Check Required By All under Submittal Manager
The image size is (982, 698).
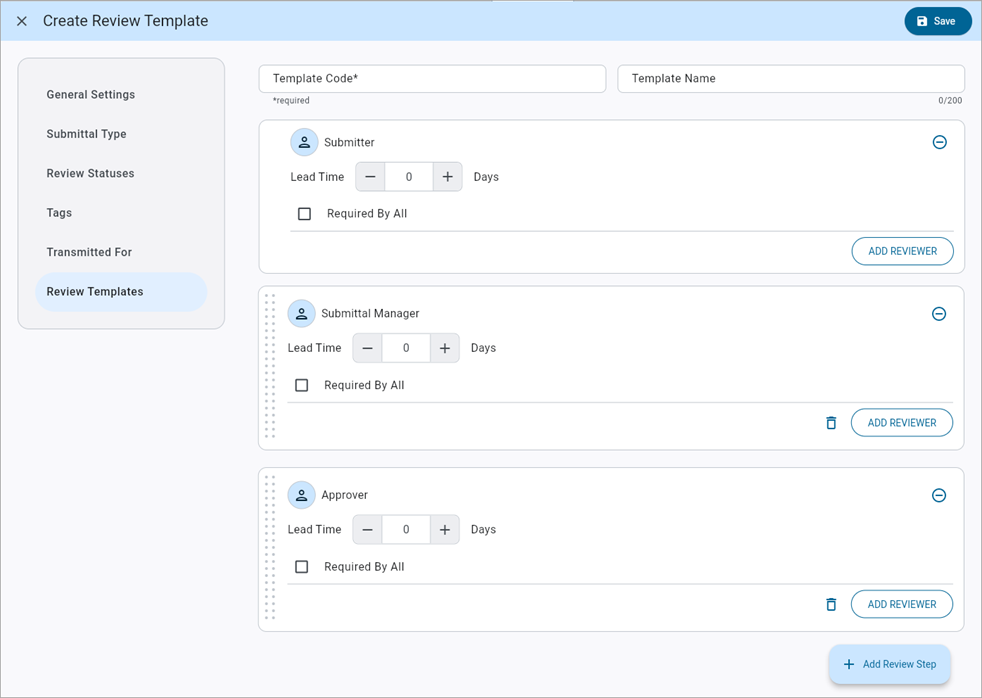coord(301,384)
